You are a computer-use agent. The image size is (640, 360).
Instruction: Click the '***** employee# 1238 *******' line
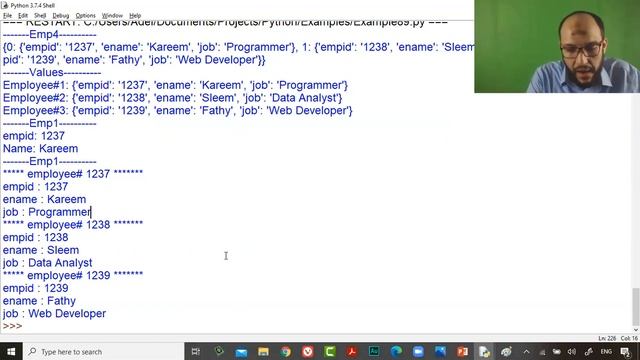[73, 225]
